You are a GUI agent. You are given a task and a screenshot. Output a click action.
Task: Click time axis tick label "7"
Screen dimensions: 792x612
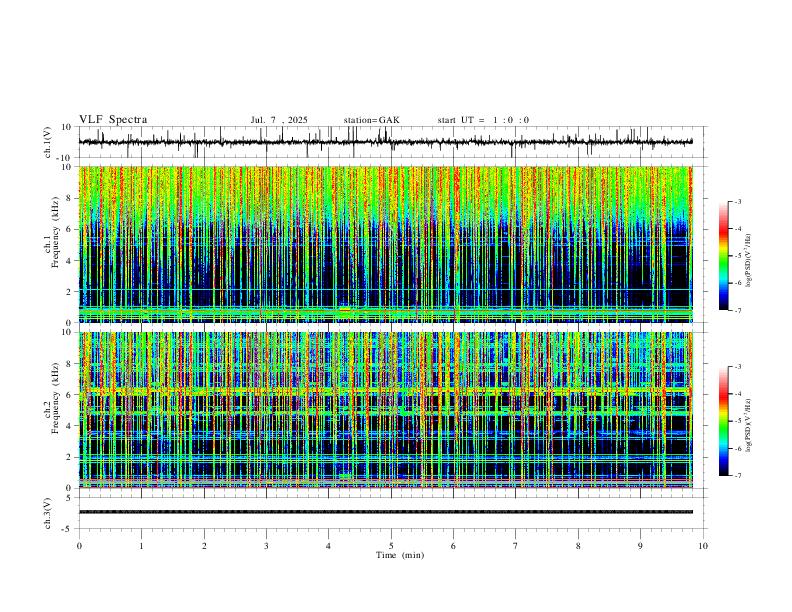point(516,546)
